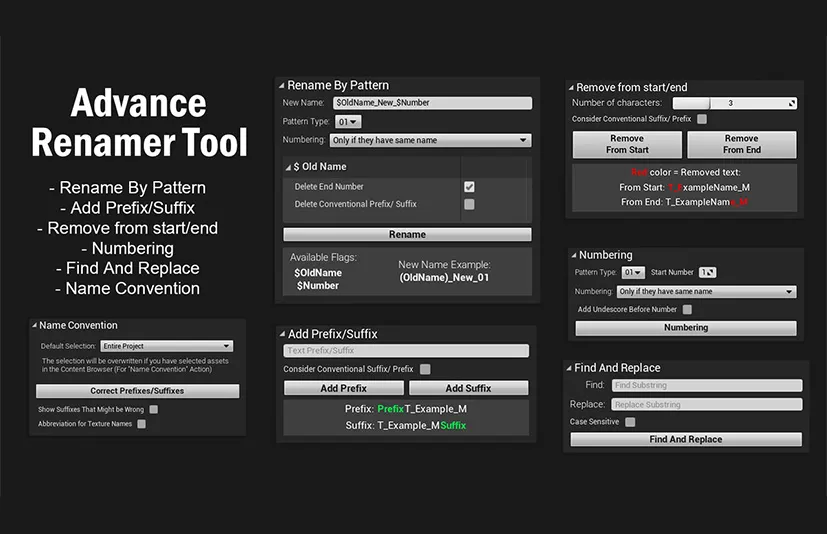Click the green Suffix example text
This screenshot has width=827, height=534.
click(x=453, y=425)
